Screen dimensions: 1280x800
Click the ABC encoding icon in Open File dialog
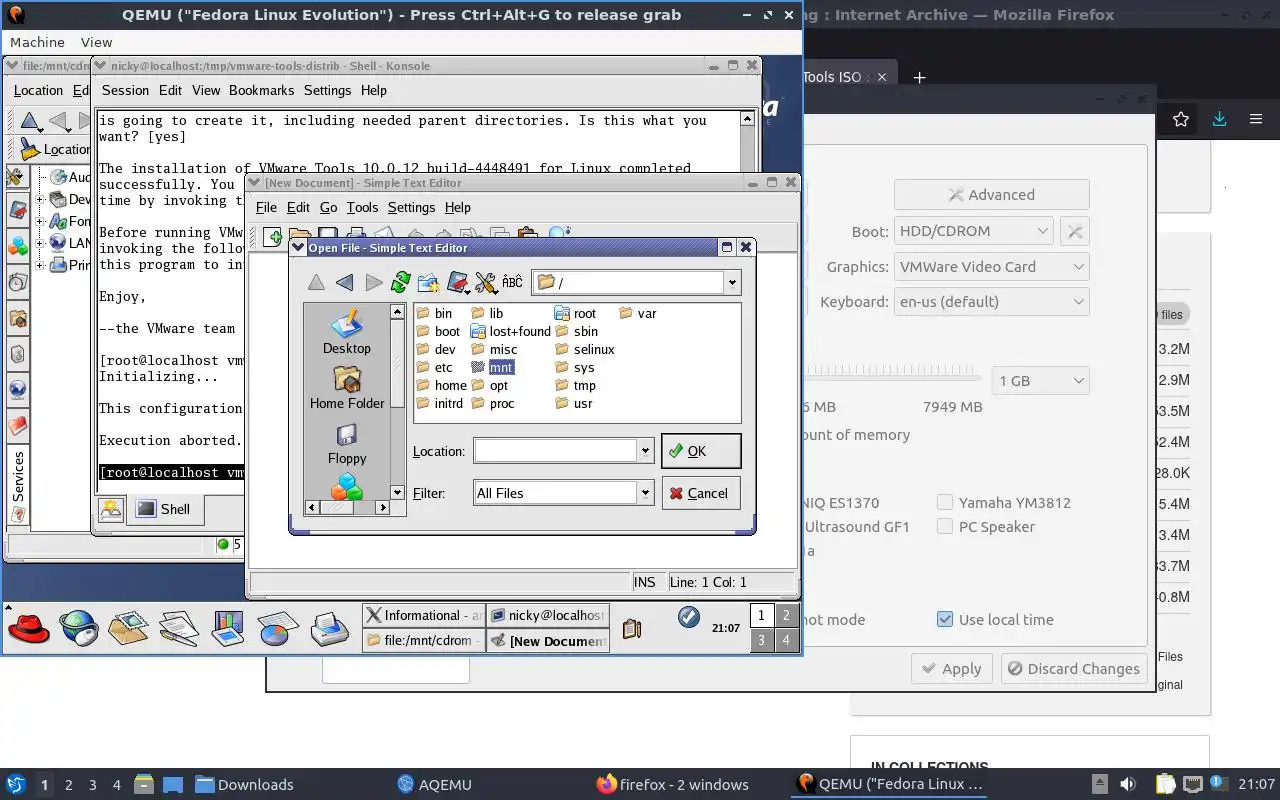[x=512, y=283]
